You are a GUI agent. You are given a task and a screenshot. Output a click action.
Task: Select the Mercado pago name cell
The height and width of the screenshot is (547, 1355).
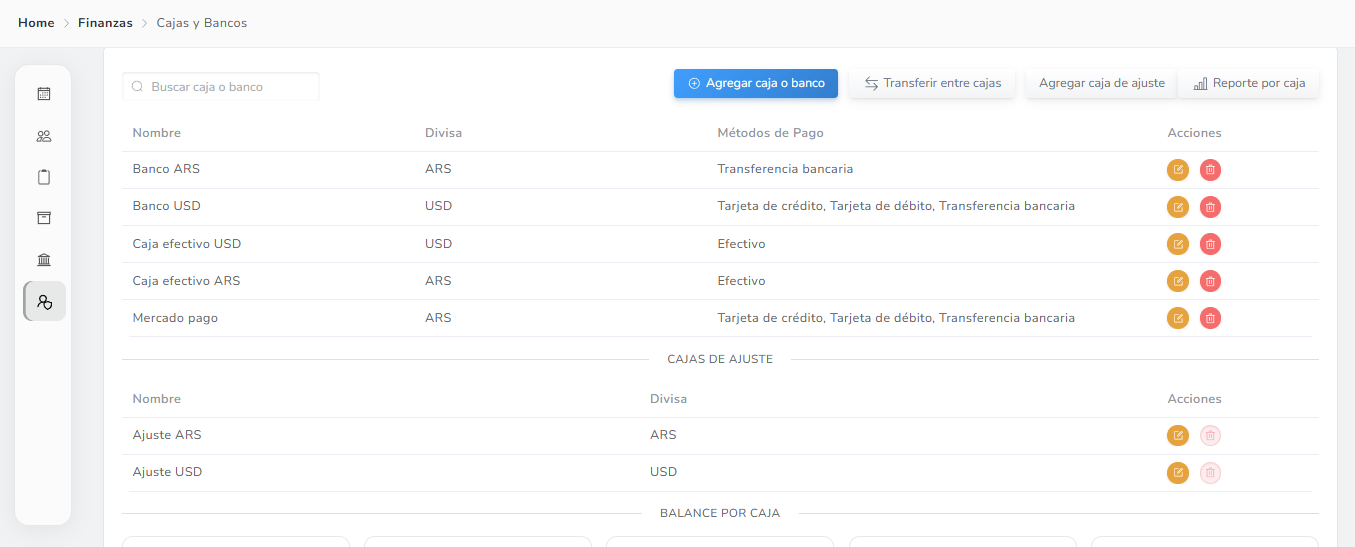coord(175,317)
